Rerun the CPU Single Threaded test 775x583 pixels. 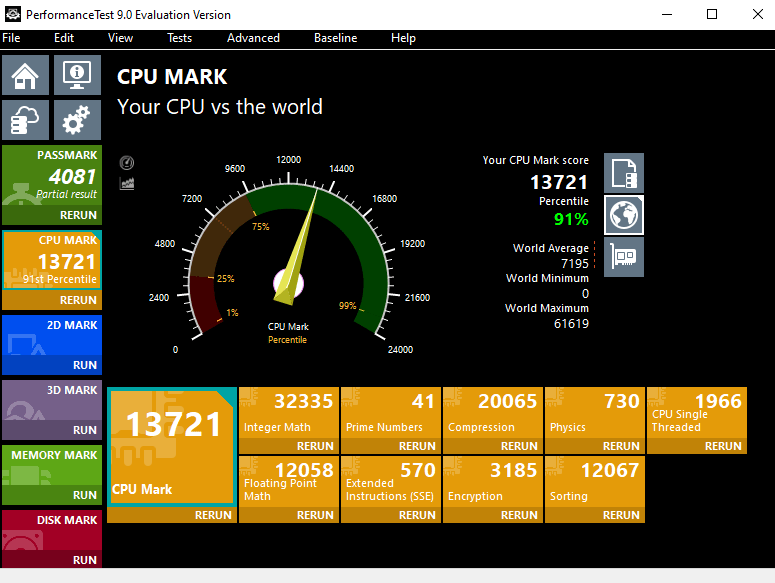pos(697,446)
